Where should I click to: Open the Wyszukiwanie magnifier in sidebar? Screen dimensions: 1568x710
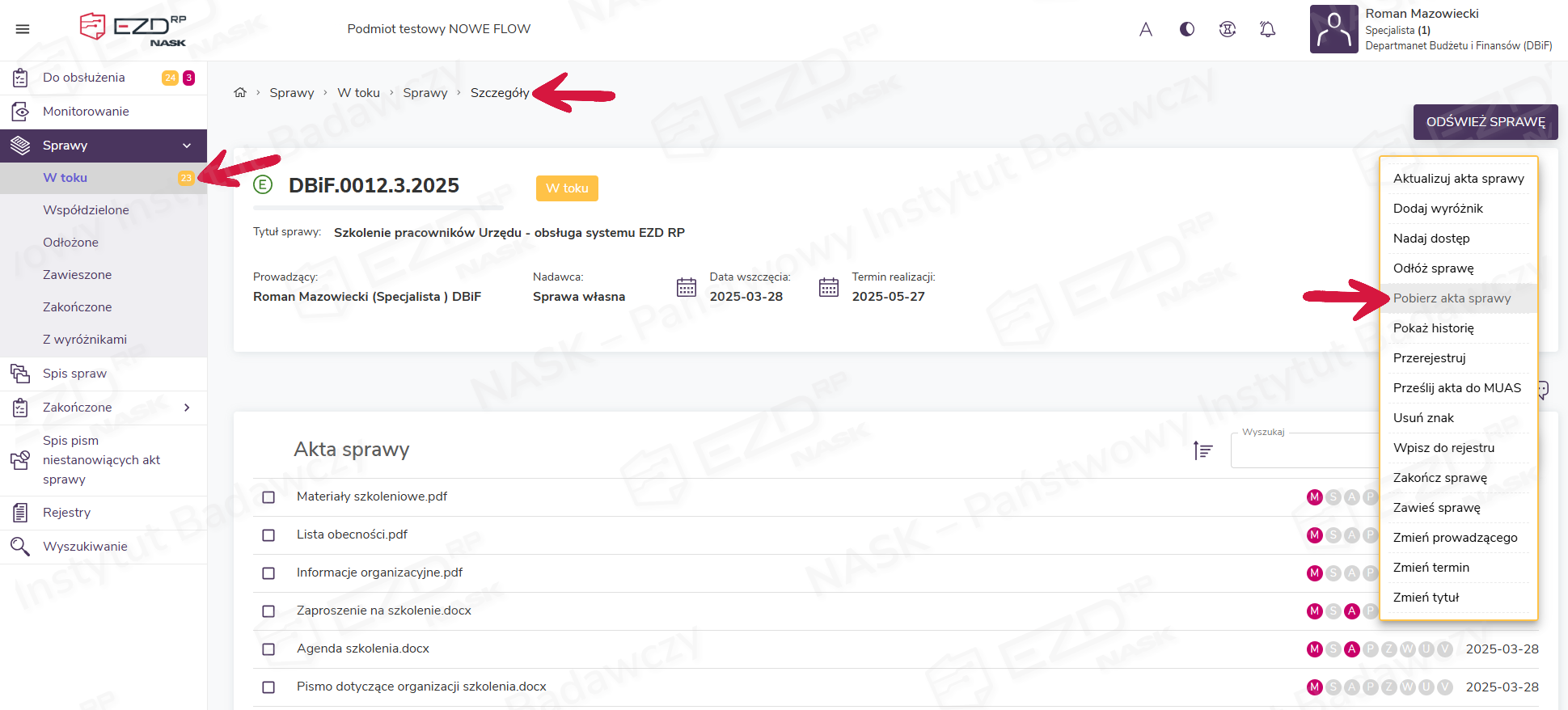click(x=20, y=547)
